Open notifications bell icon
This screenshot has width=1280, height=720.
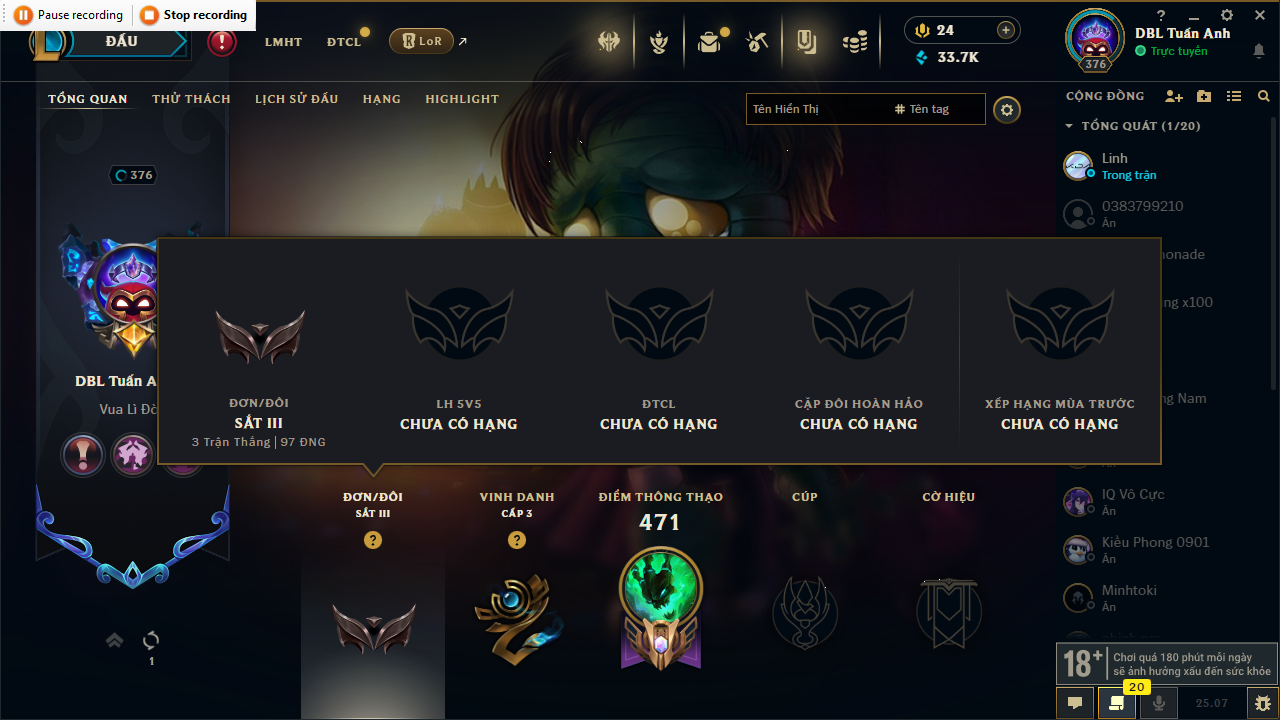pos(1259,51)
